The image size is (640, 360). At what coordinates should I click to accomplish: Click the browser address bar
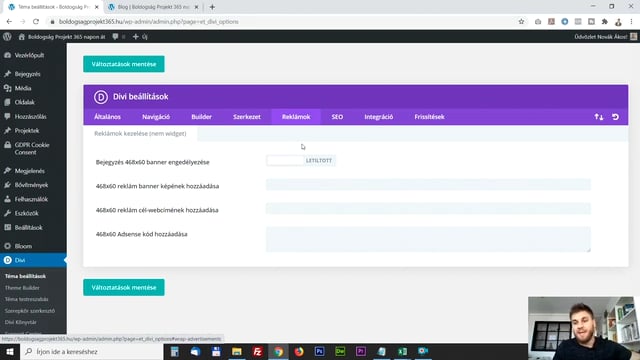pos(282,22)
